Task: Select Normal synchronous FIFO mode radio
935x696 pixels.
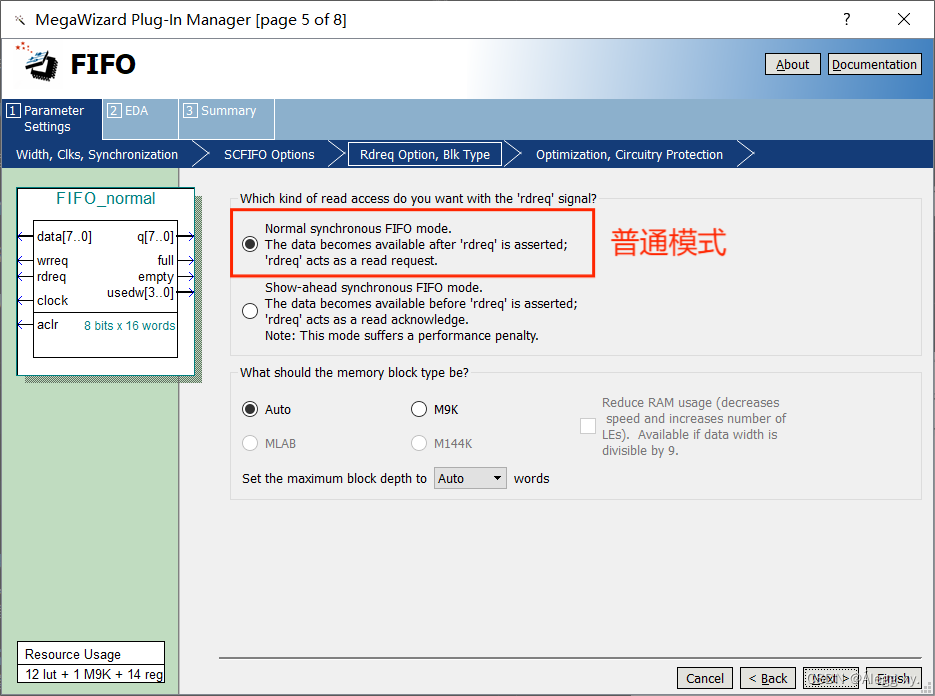Action: click(250, 244)
